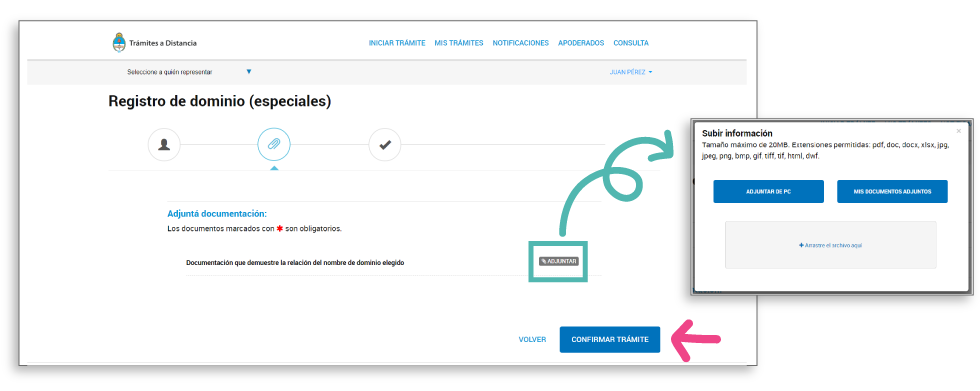Open the CONSULTA menu item
The image size is (980, 391).
(631, 43)
